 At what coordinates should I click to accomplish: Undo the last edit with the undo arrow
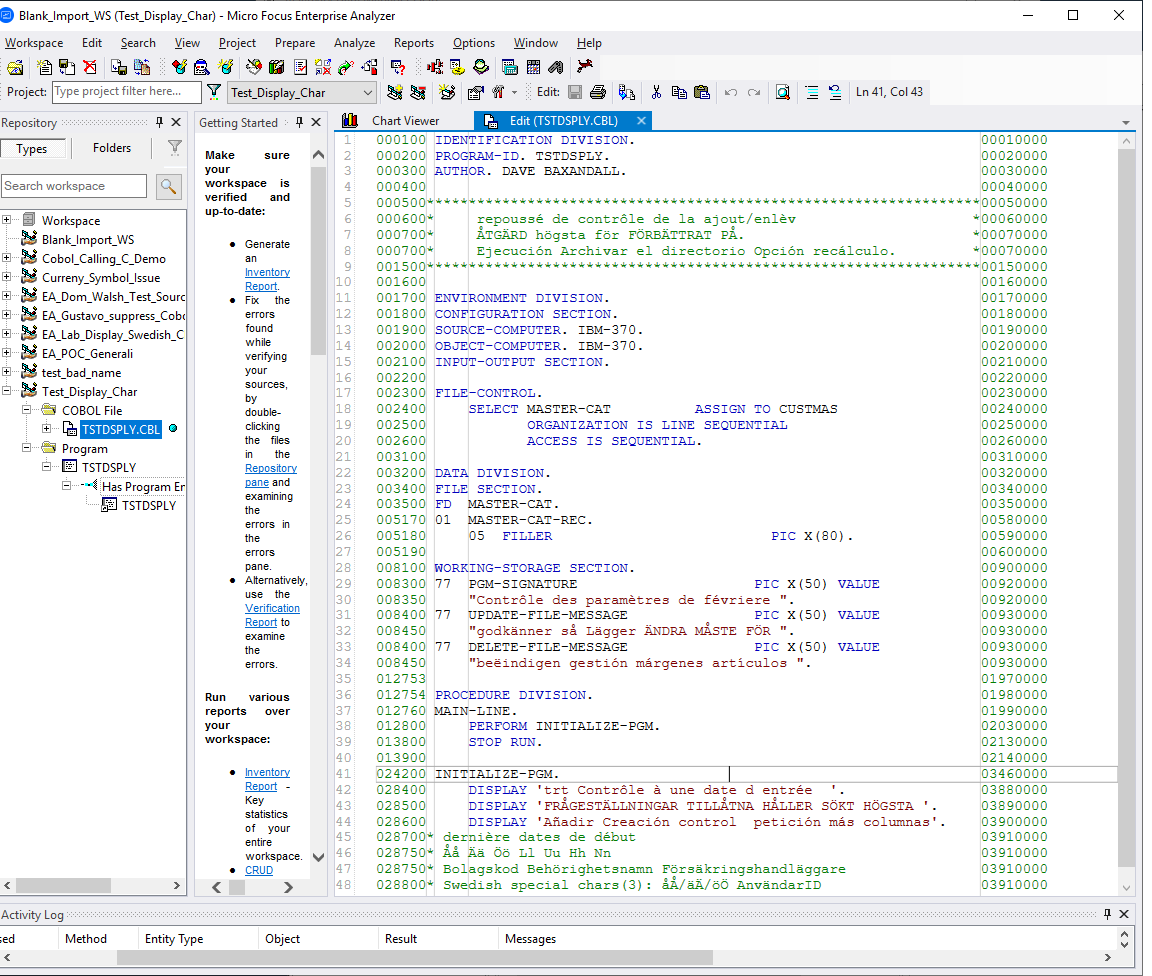point(729,91)
